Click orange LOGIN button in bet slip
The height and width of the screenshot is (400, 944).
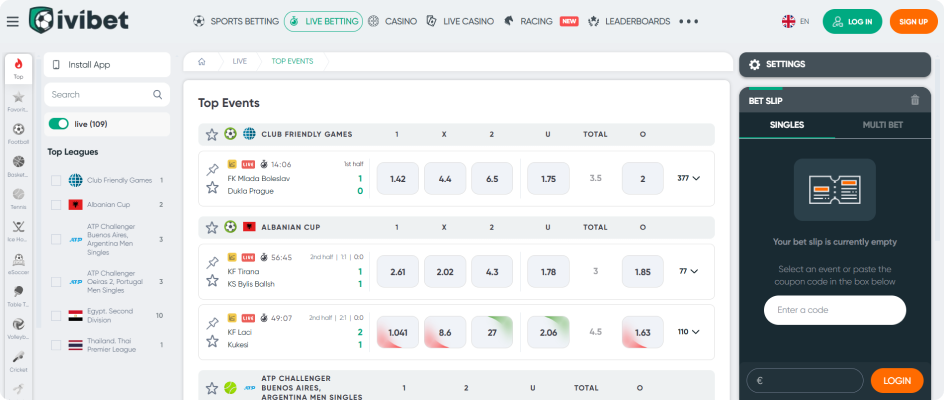(897, 381)
